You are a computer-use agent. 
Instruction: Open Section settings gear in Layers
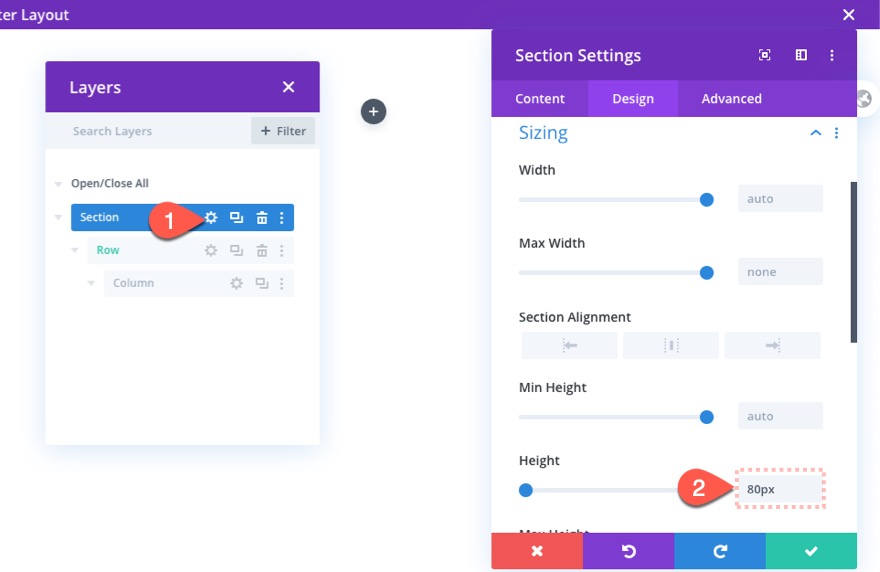211,217
